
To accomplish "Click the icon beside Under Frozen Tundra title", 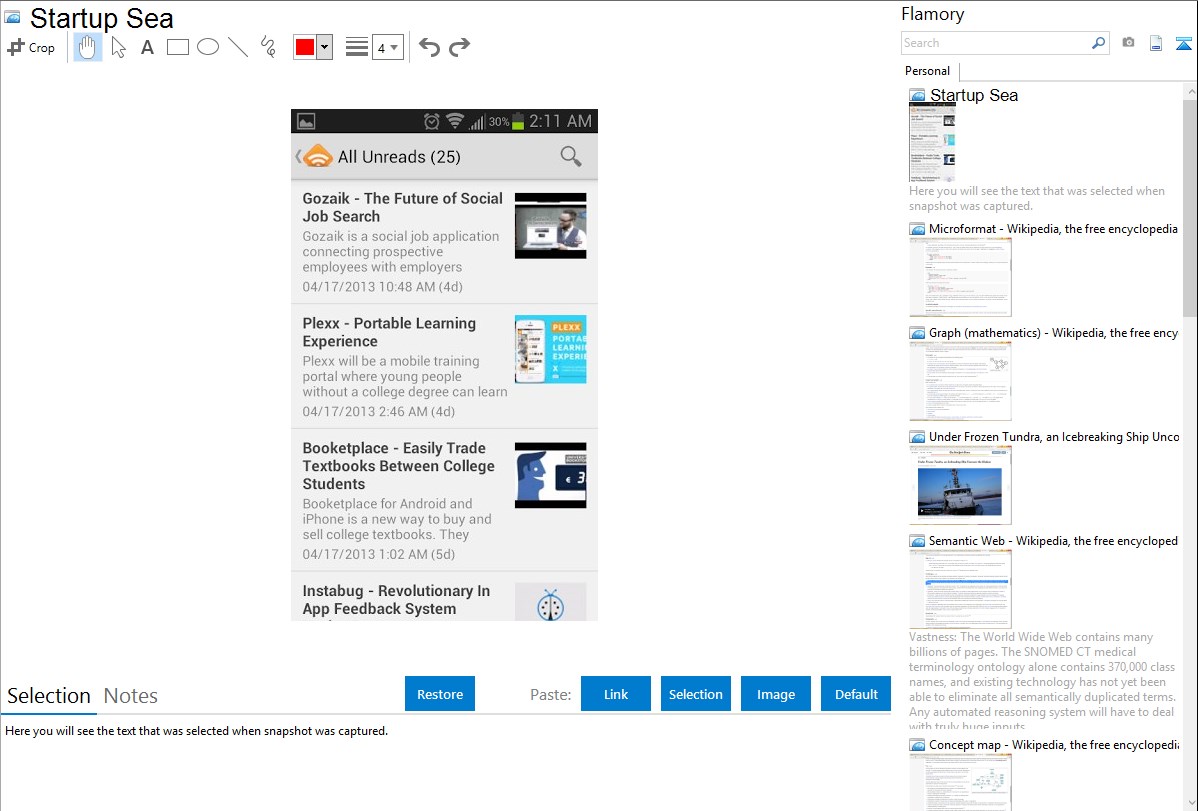I will (x=917, y=437).
